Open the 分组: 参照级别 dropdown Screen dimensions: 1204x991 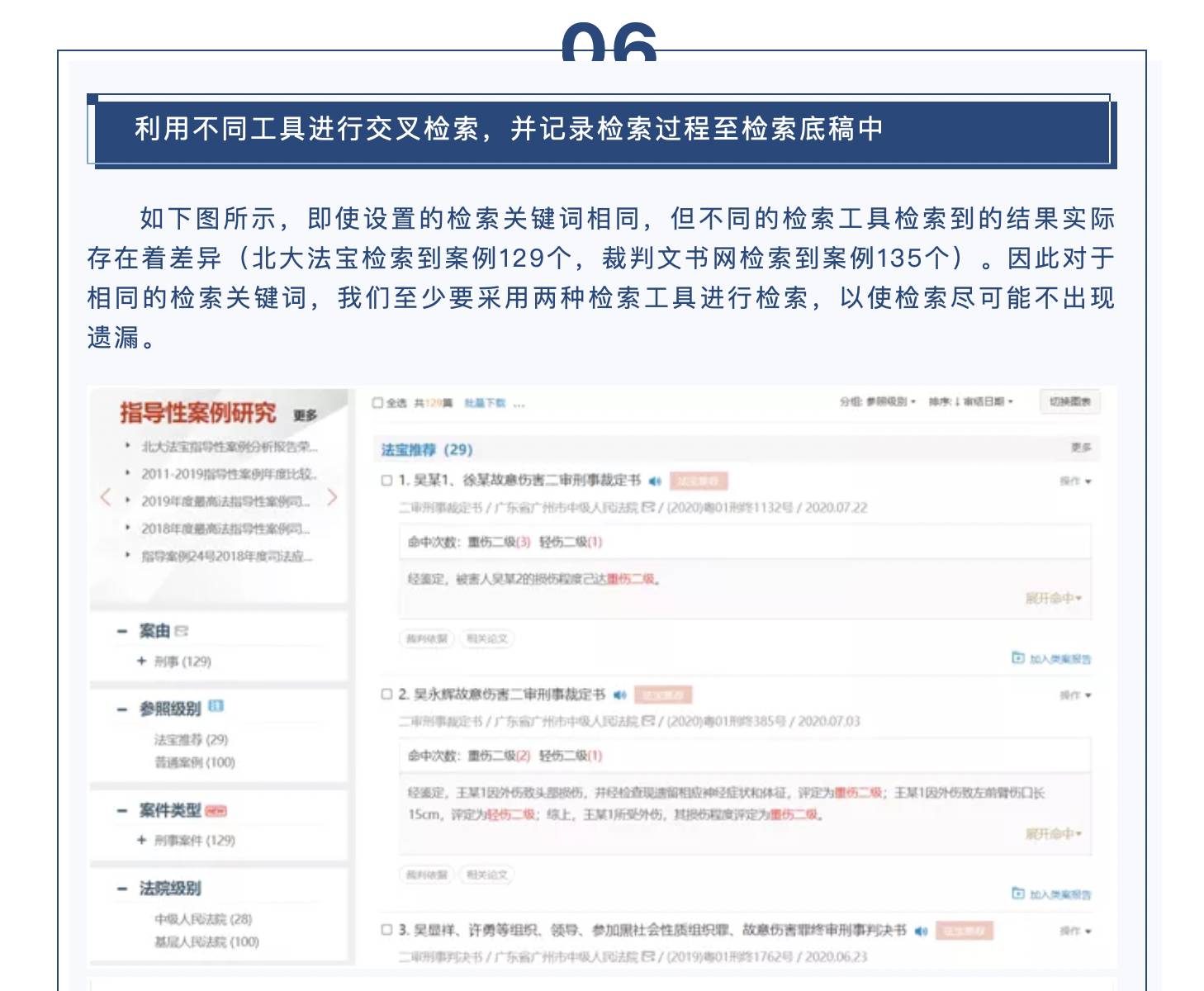pos(878,401)
